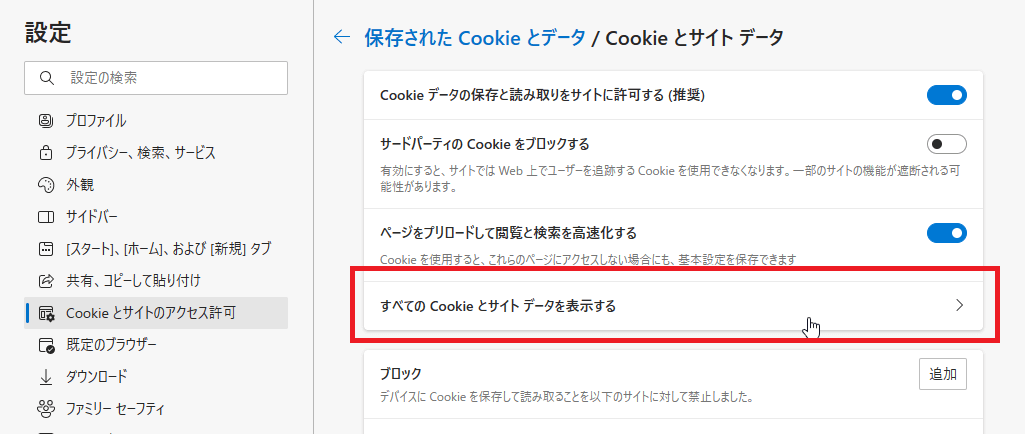Click the Downloads arrow icon
Image resolution: width=1025 pixels, height=434 pixels.
45,377
